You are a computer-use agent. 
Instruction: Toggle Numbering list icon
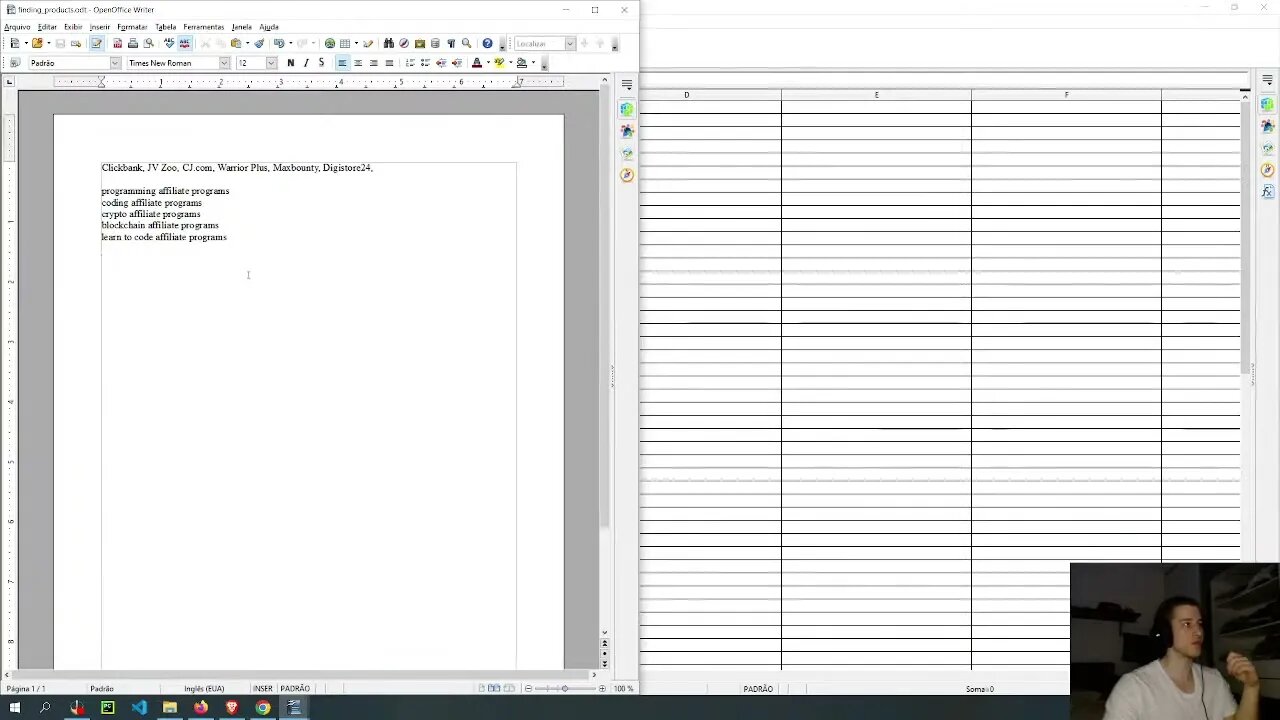coord(410,62)
